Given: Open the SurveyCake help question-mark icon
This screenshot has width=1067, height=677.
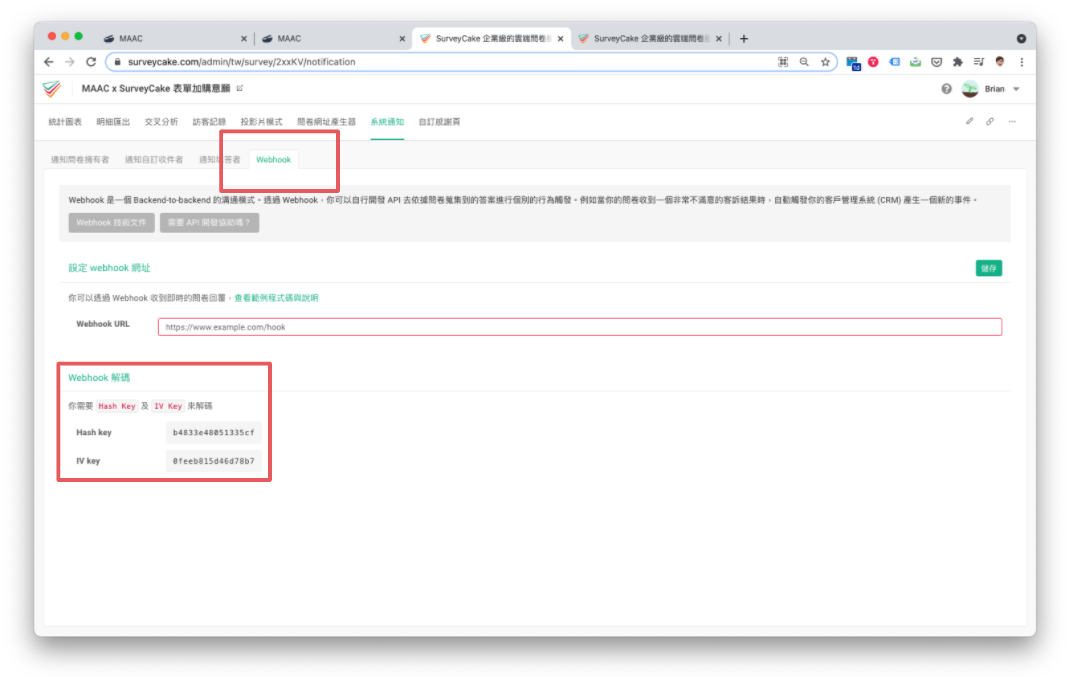Looking at the screenshot, I should pos(946,88).
